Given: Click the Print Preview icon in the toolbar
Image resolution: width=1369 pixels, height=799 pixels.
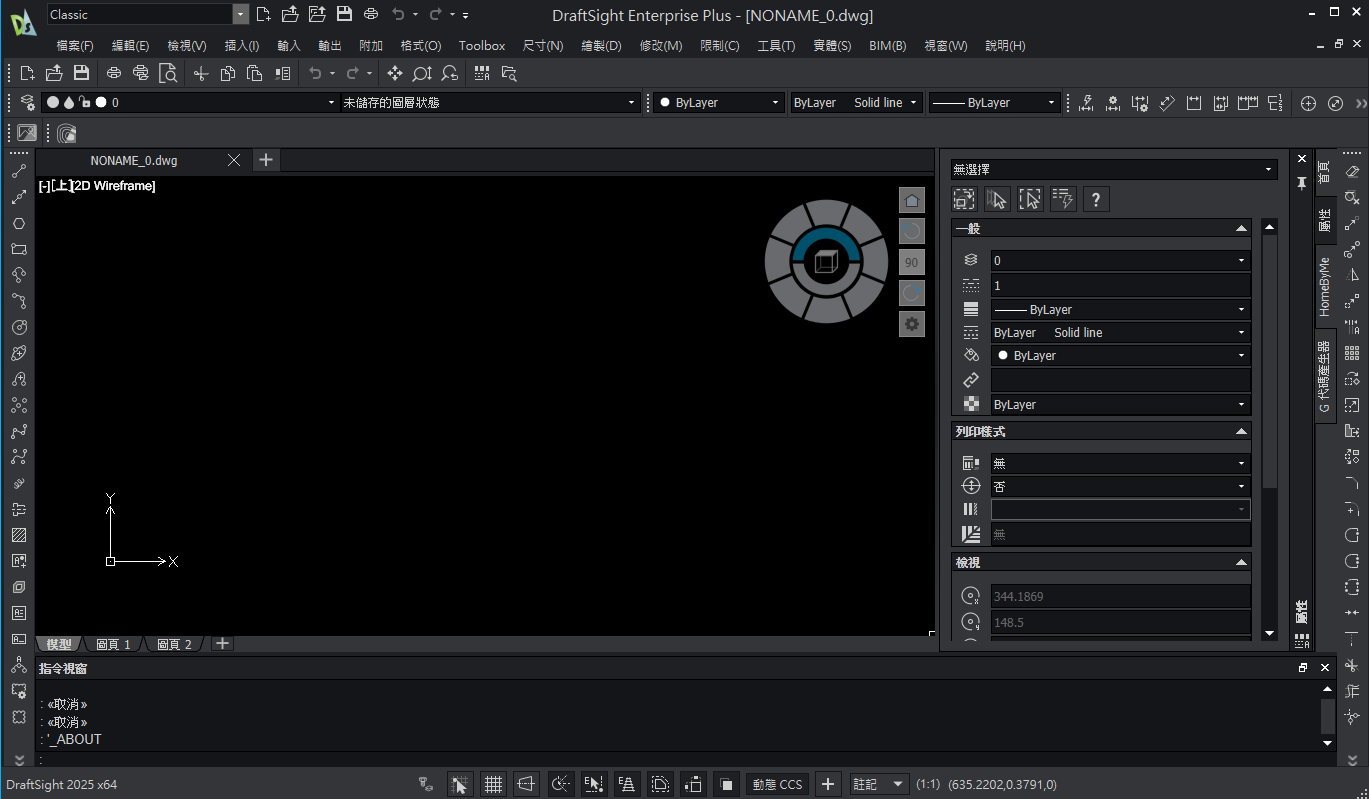Looking at the screenshot, I should 169,73.
